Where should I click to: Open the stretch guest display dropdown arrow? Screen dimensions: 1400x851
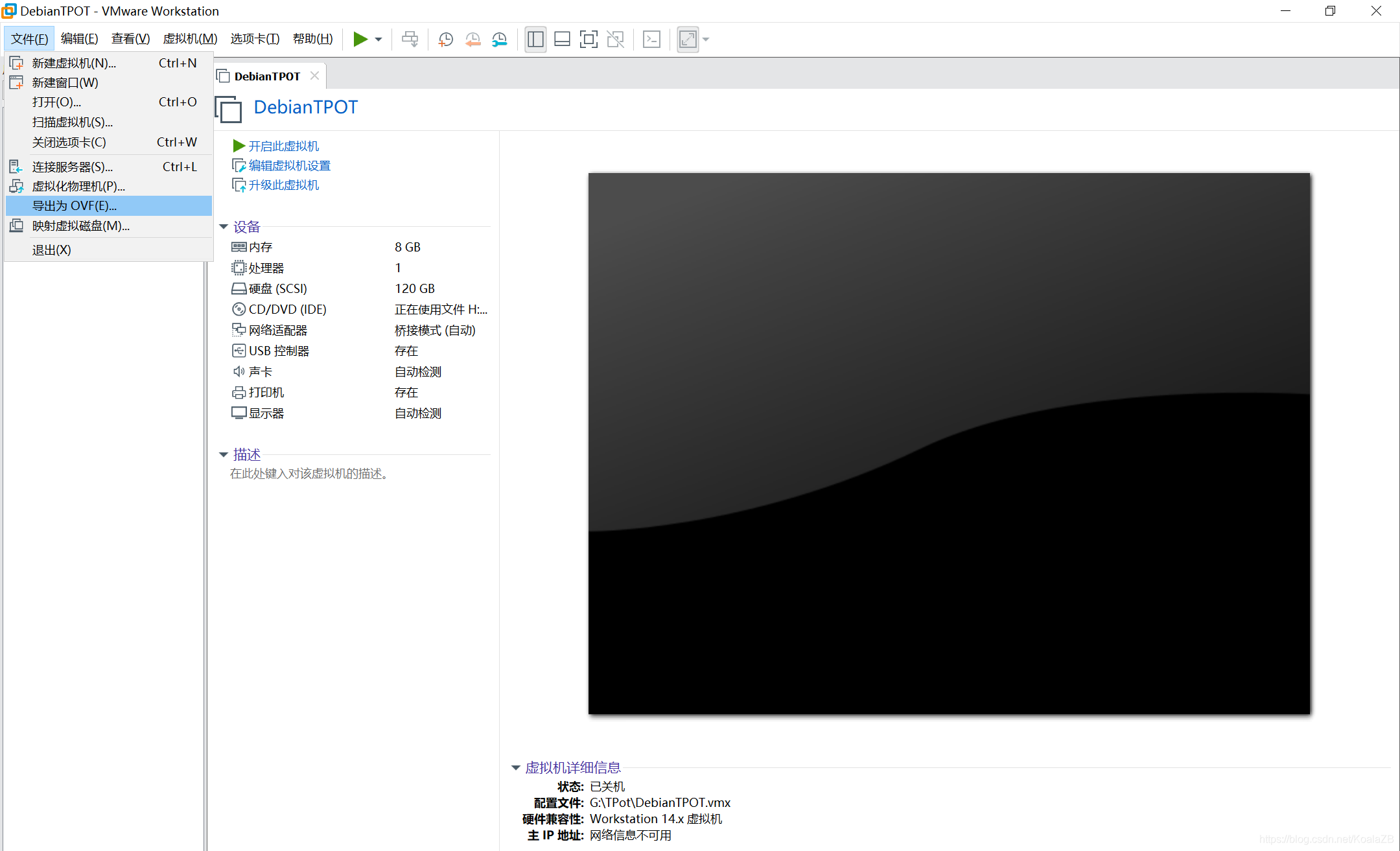click(706, 40)
